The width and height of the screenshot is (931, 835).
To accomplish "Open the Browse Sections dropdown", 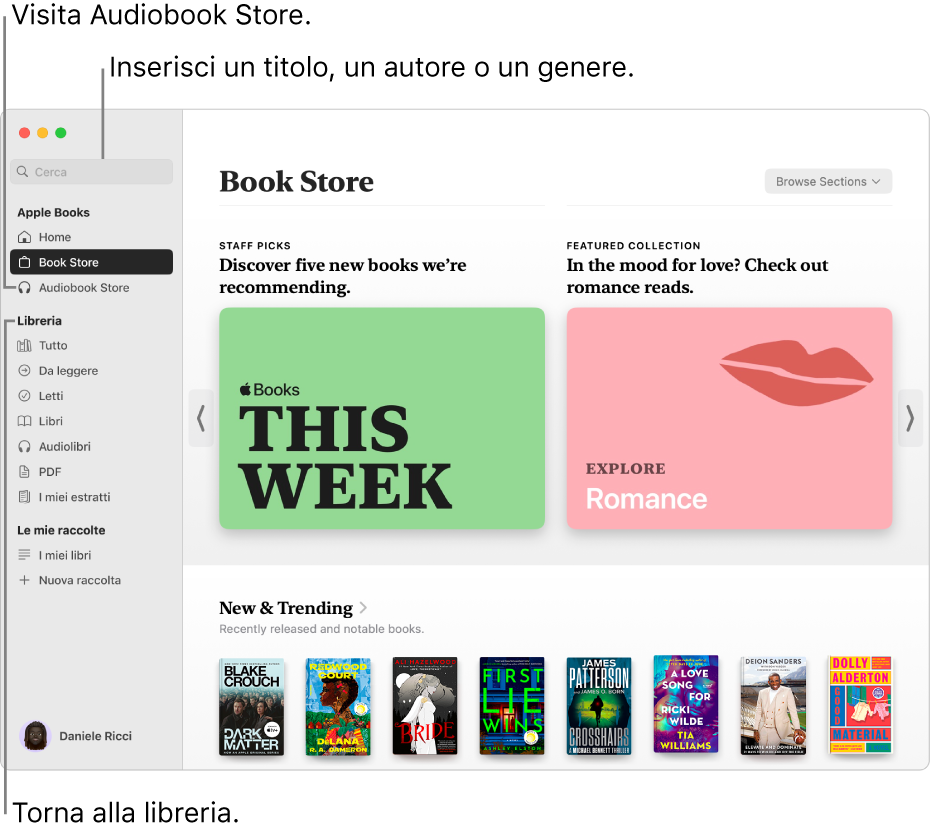I will (828, 182).
